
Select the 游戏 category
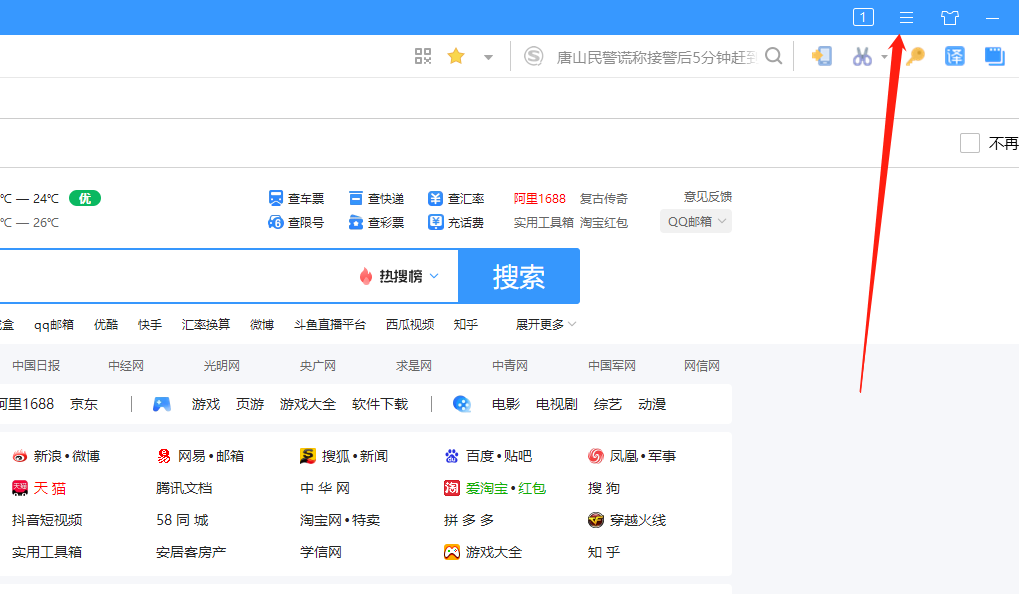(206, 404)
